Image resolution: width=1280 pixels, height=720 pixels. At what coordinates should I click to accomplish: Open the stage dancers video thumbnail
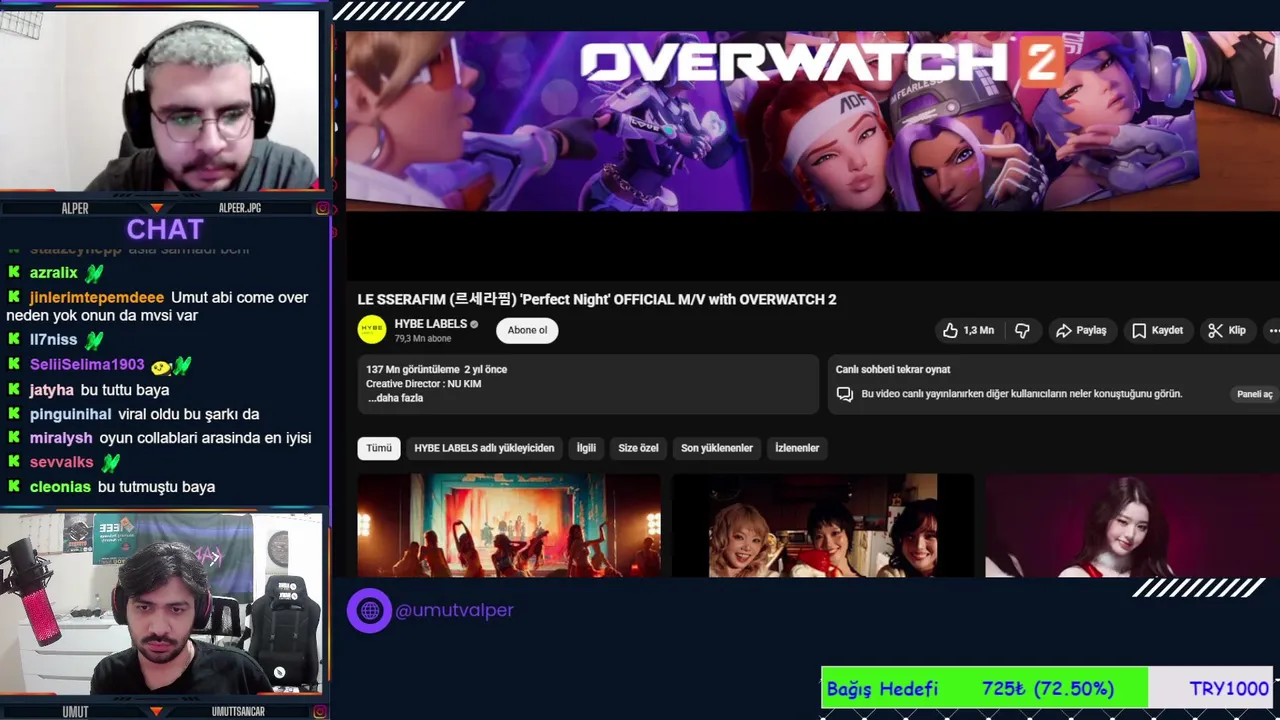(509, 525)
